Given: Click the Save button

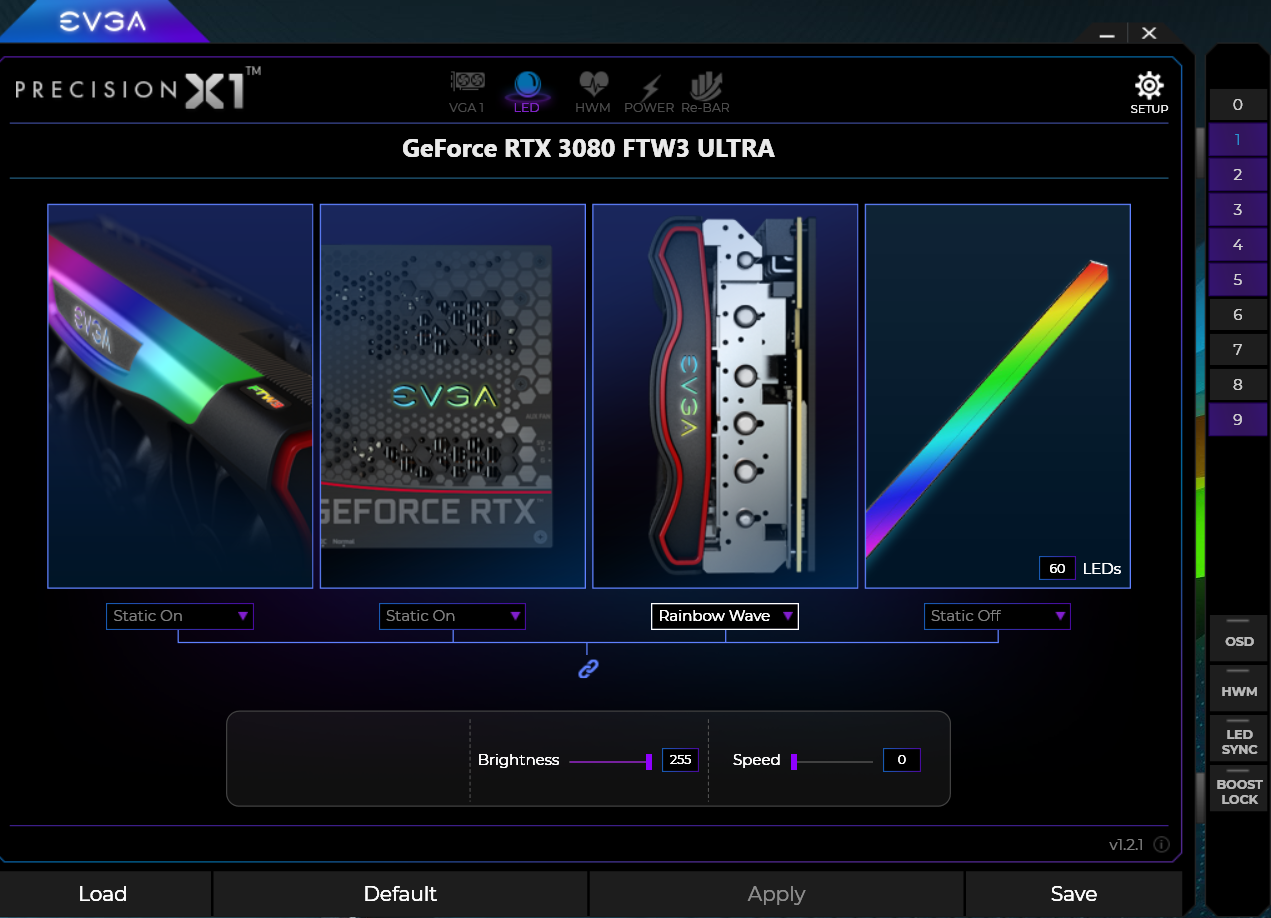Looking at the screenshot, I should pos(1074,894).
